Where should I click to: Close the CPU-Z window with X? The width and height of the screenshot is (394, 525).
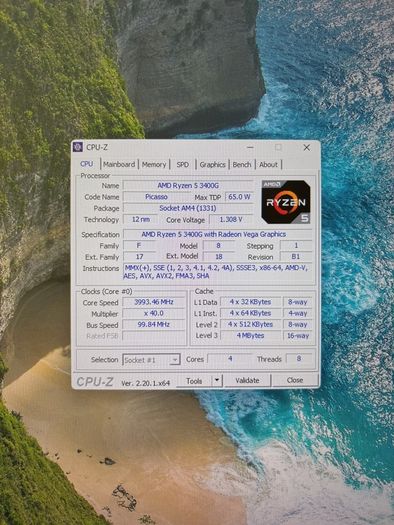(306, 147)
